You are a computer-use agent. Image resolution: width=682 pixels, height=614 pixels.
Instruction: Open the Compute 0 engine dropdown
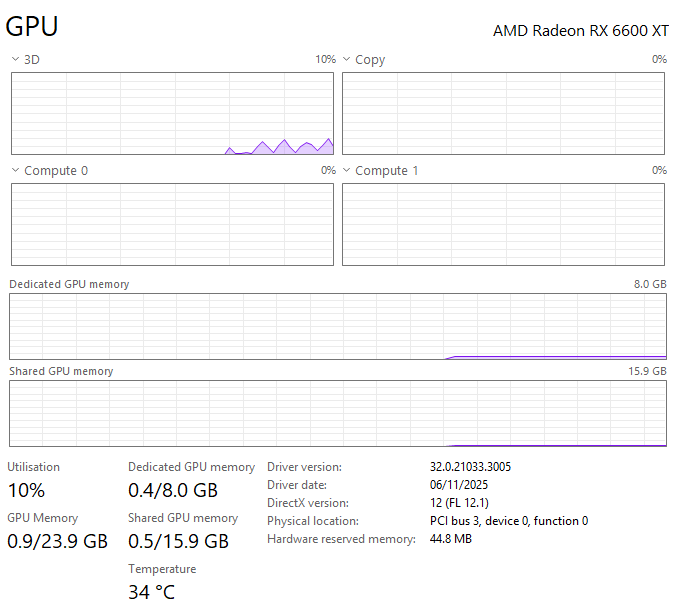[15, 171]
